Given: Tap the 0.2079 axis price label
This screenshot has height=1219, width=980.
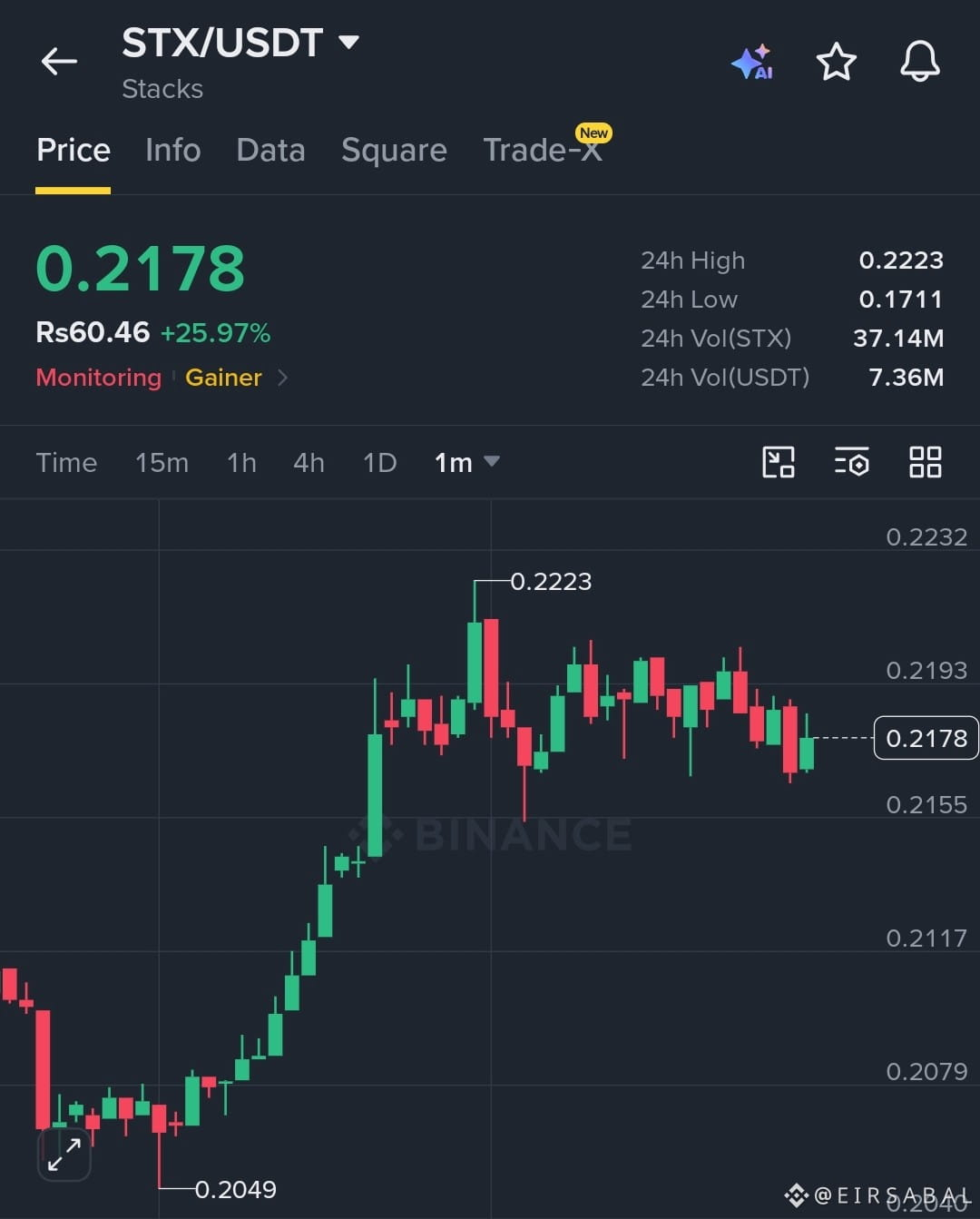Looking at the screenshot, I should 926,1072.
